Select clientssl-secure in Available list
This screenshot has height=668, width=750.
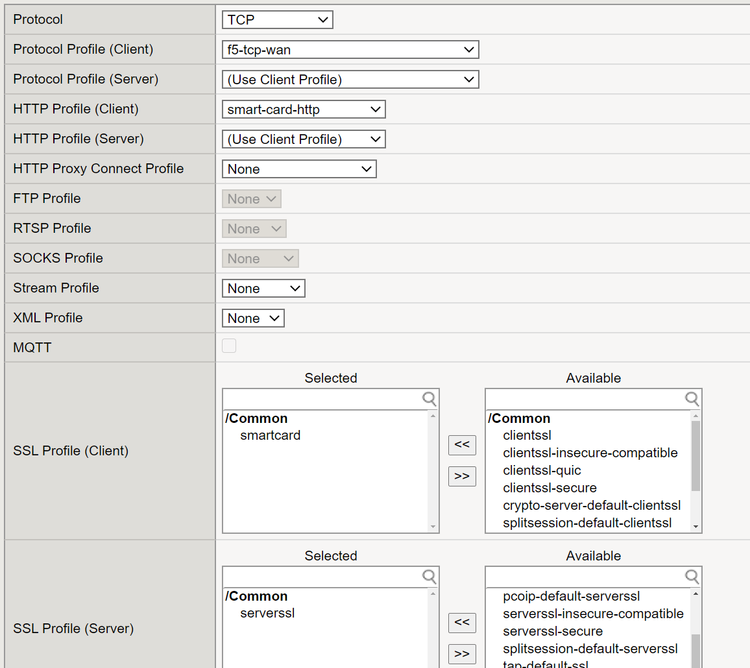[x=549, y=488]
